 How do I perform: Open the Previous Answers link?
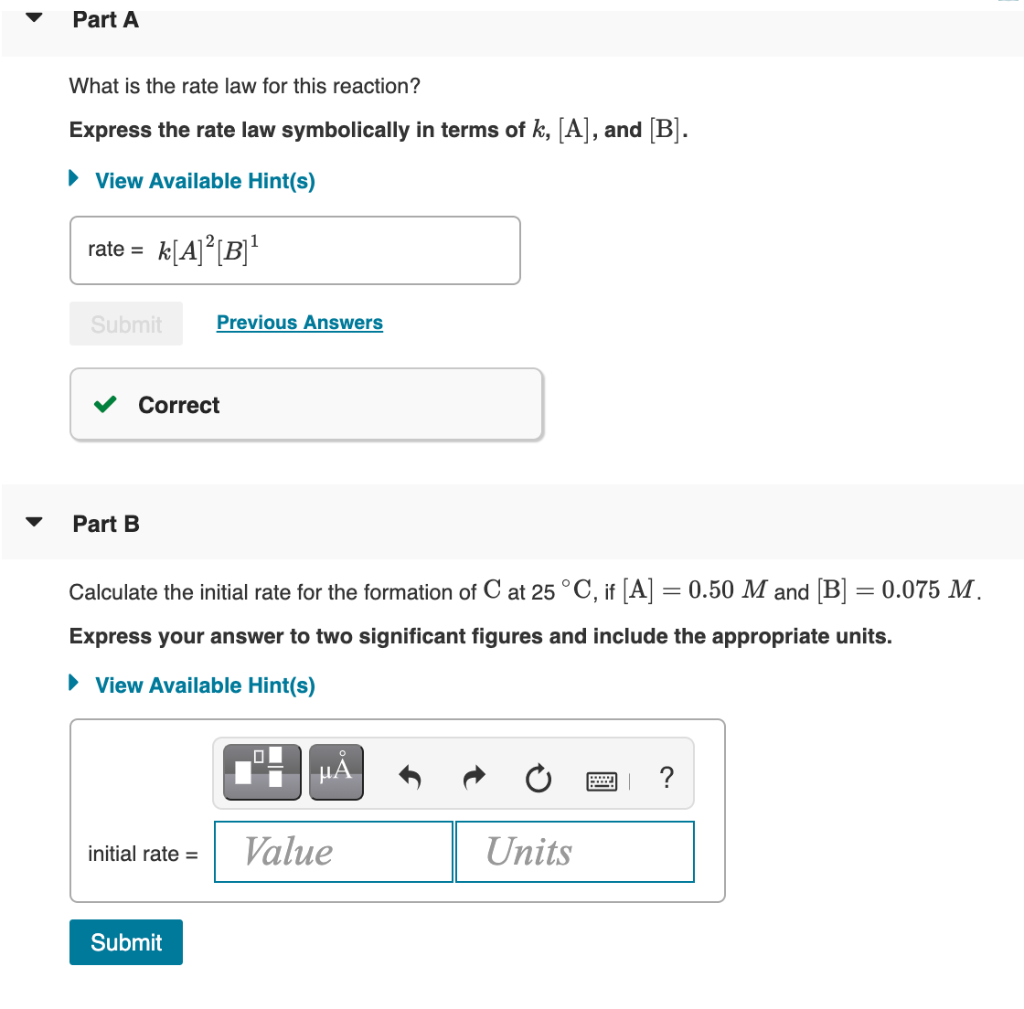pos(299,322)
